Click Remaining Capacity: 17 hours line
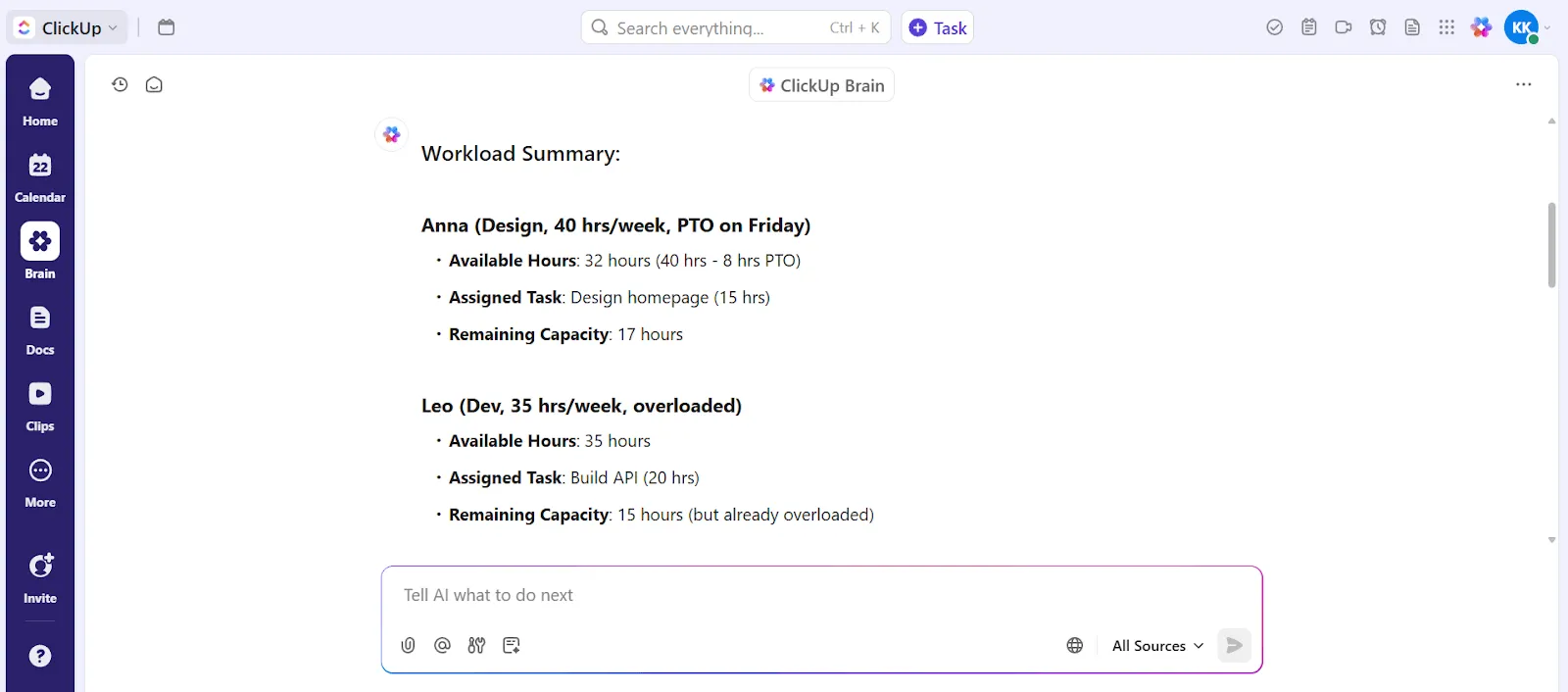 tap(565, 334)
